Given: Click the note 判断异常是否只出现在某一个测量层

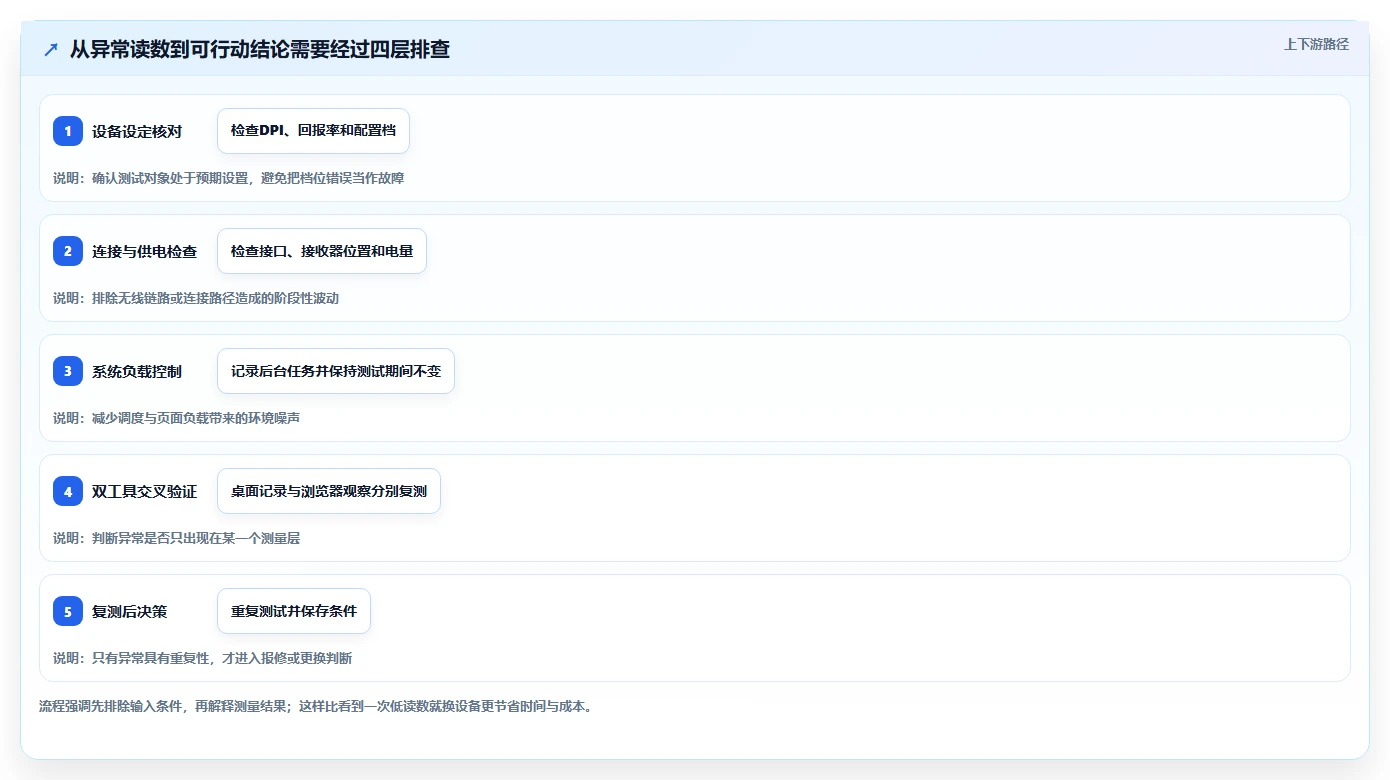Looking at the screenshot, I should 196,538.
